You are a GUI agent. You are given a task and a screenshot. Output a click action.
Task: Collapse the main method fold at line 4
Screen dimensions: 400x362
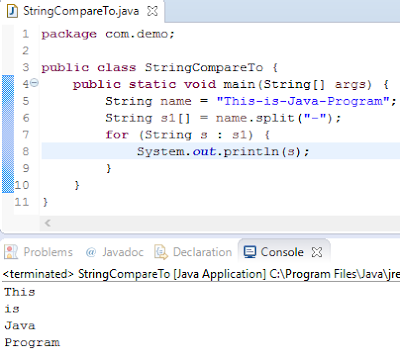[35, 83]
